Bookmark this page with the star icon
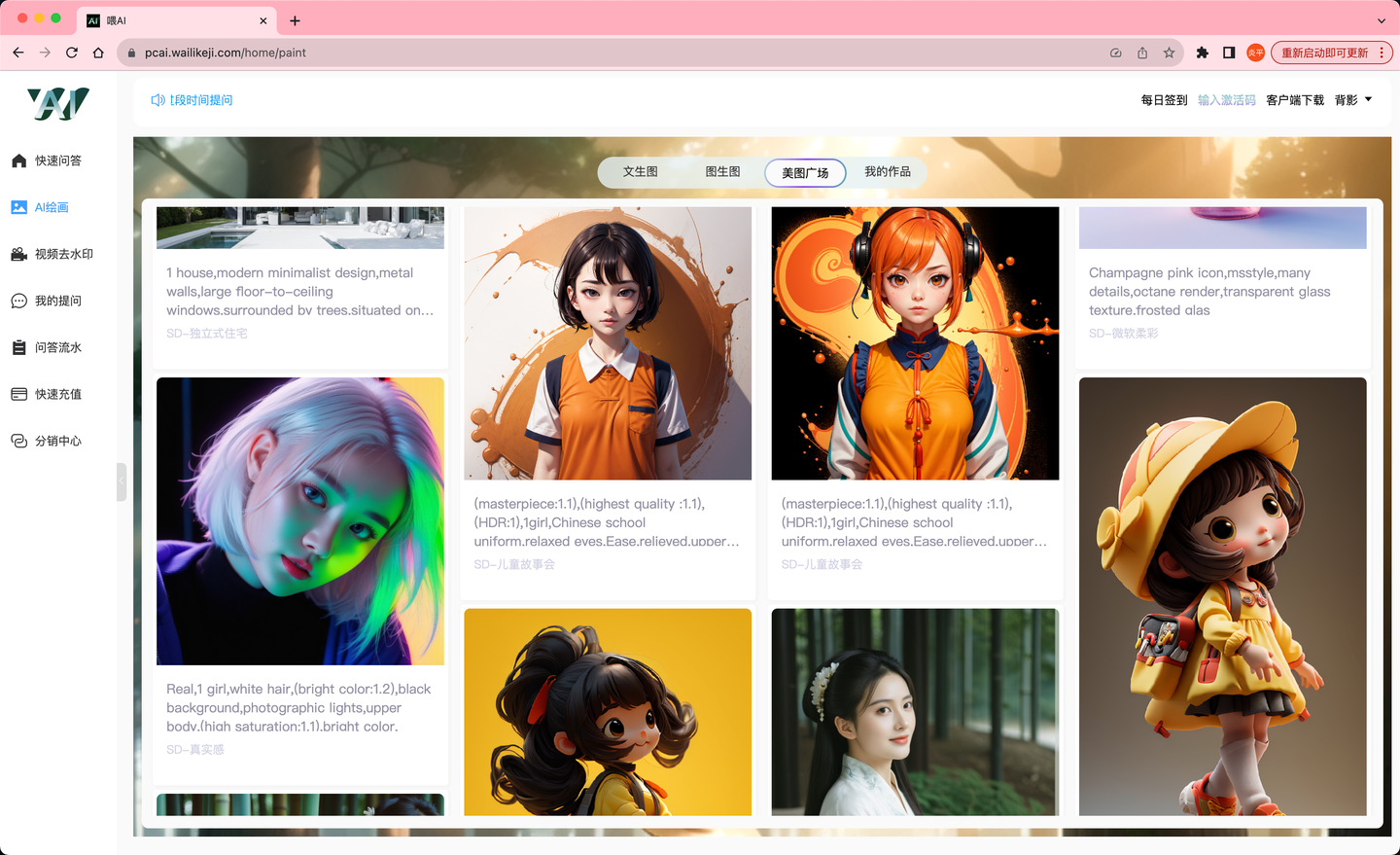Image resolution: width=1400 pixels, height=855 pixels. tap(1170, 53)
